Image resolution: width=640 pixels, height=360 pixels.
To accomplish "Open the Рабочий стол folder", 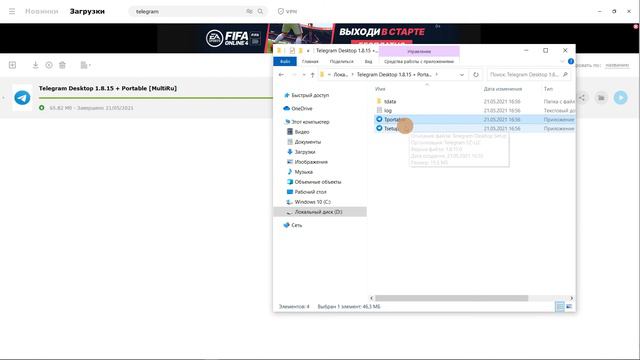I will [310, 192].
